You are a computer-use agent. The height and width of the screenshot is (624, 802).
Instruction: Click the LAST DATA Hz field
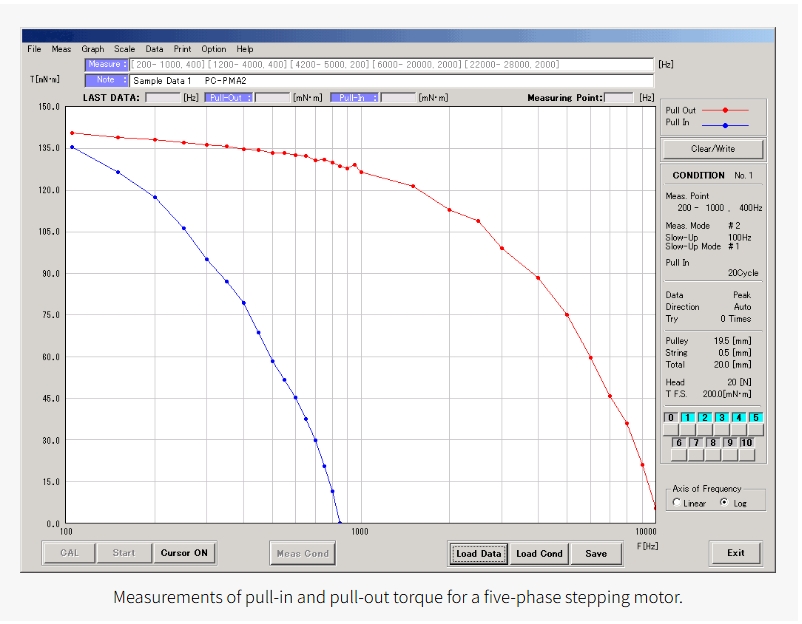coord(163,98)
